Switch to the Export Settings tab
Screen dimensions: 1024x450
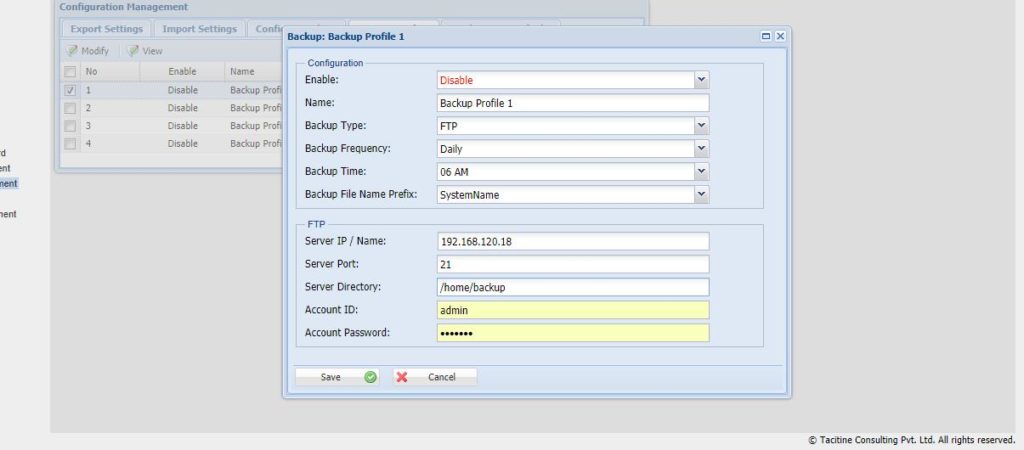click(107, 29)
